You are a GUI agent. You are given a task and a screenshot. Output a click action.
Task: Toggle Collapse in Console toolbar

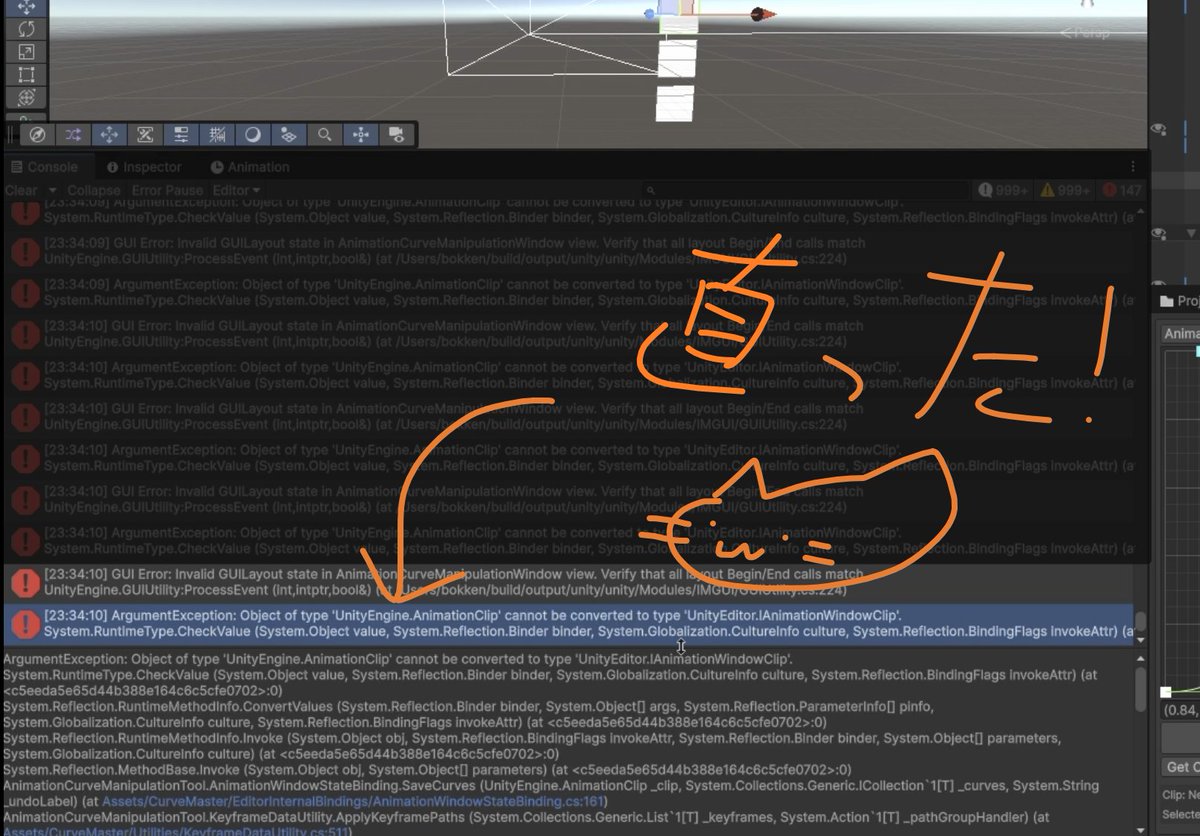[x=93, y=190]
